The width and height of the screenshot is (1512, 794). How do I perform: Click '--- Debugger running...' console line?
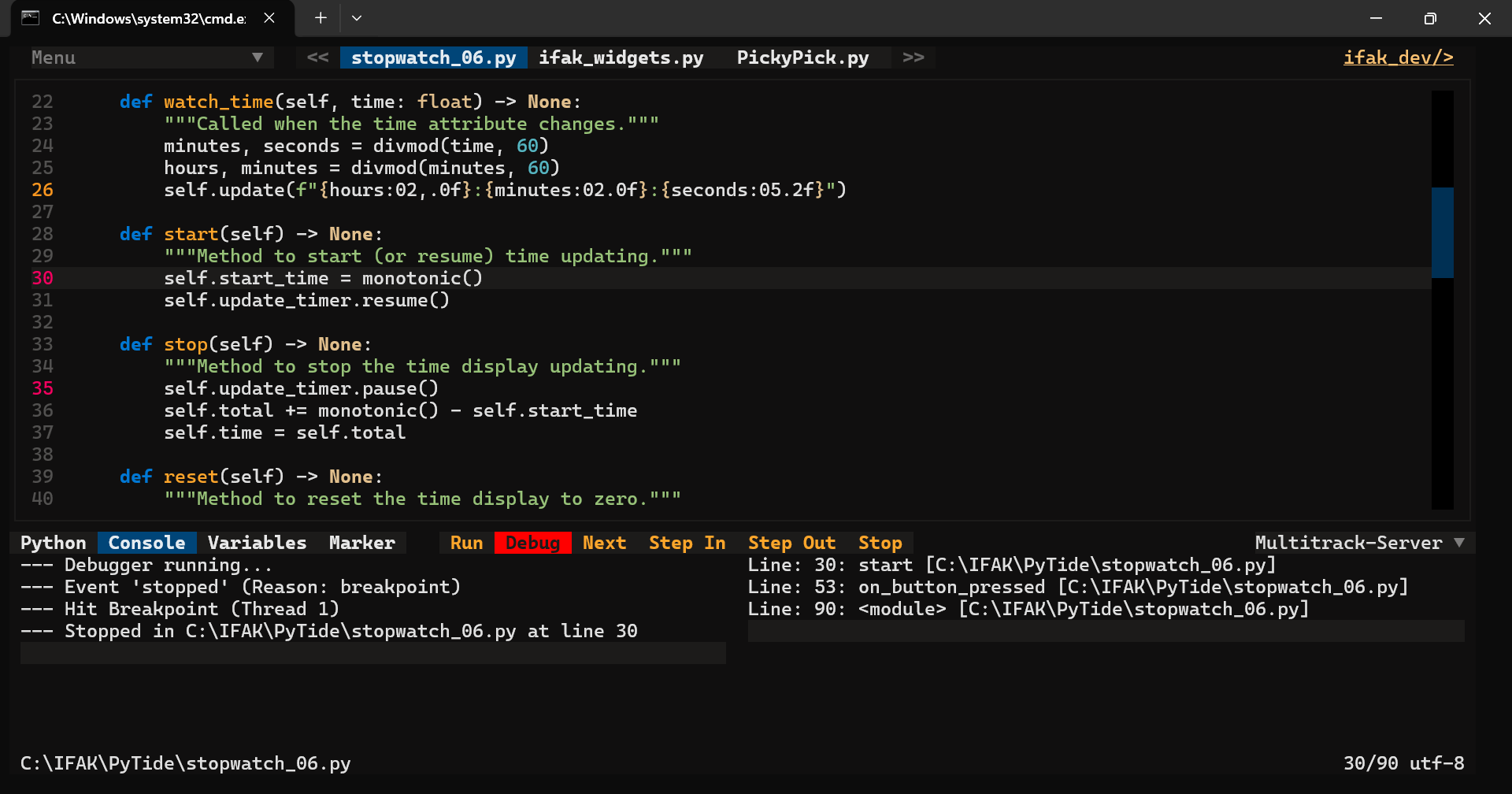coord(146,565)
